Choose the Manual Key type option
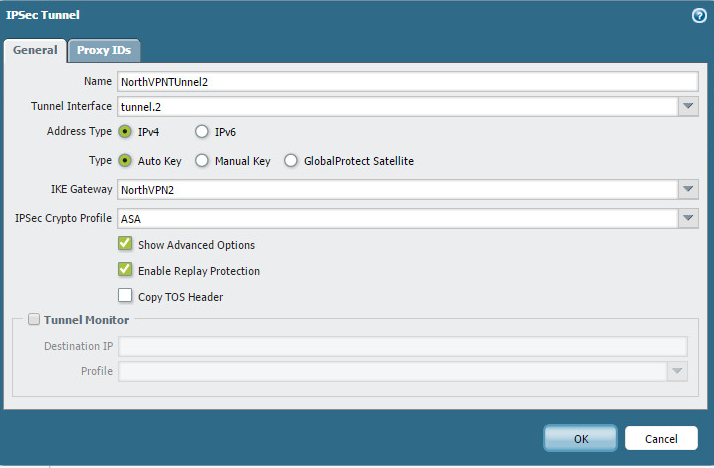This screenshot has width=714, height=468. point(202,160)
